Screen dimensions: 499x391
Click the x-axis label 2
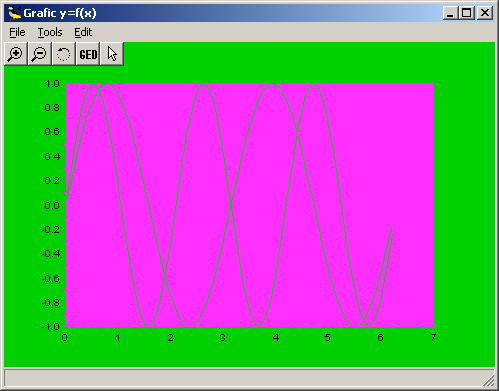(170, 338)
